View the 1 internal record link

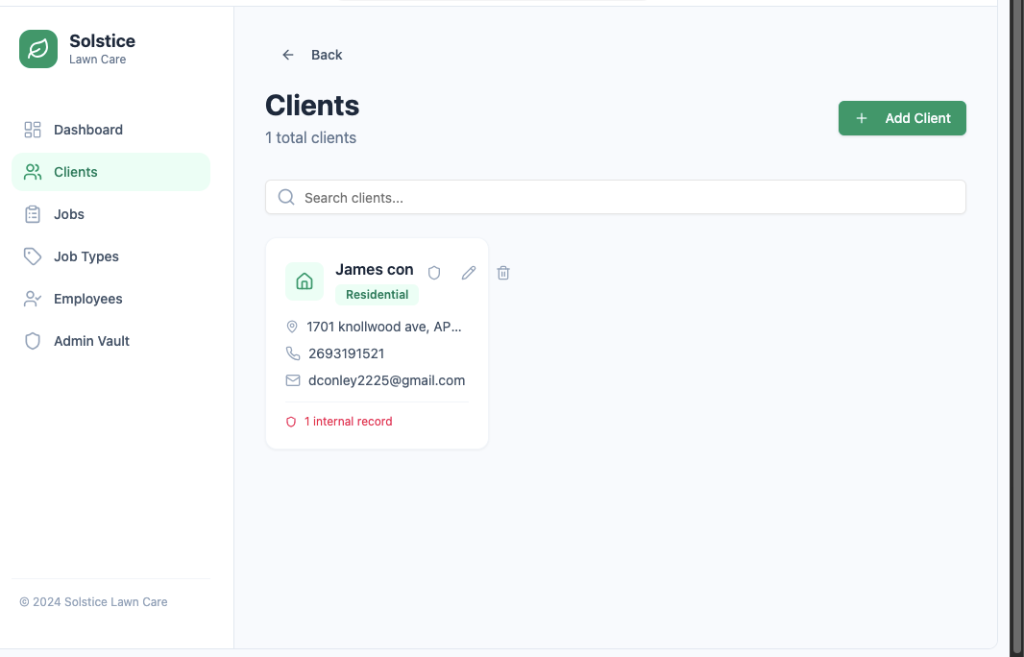tap(340, 422)
